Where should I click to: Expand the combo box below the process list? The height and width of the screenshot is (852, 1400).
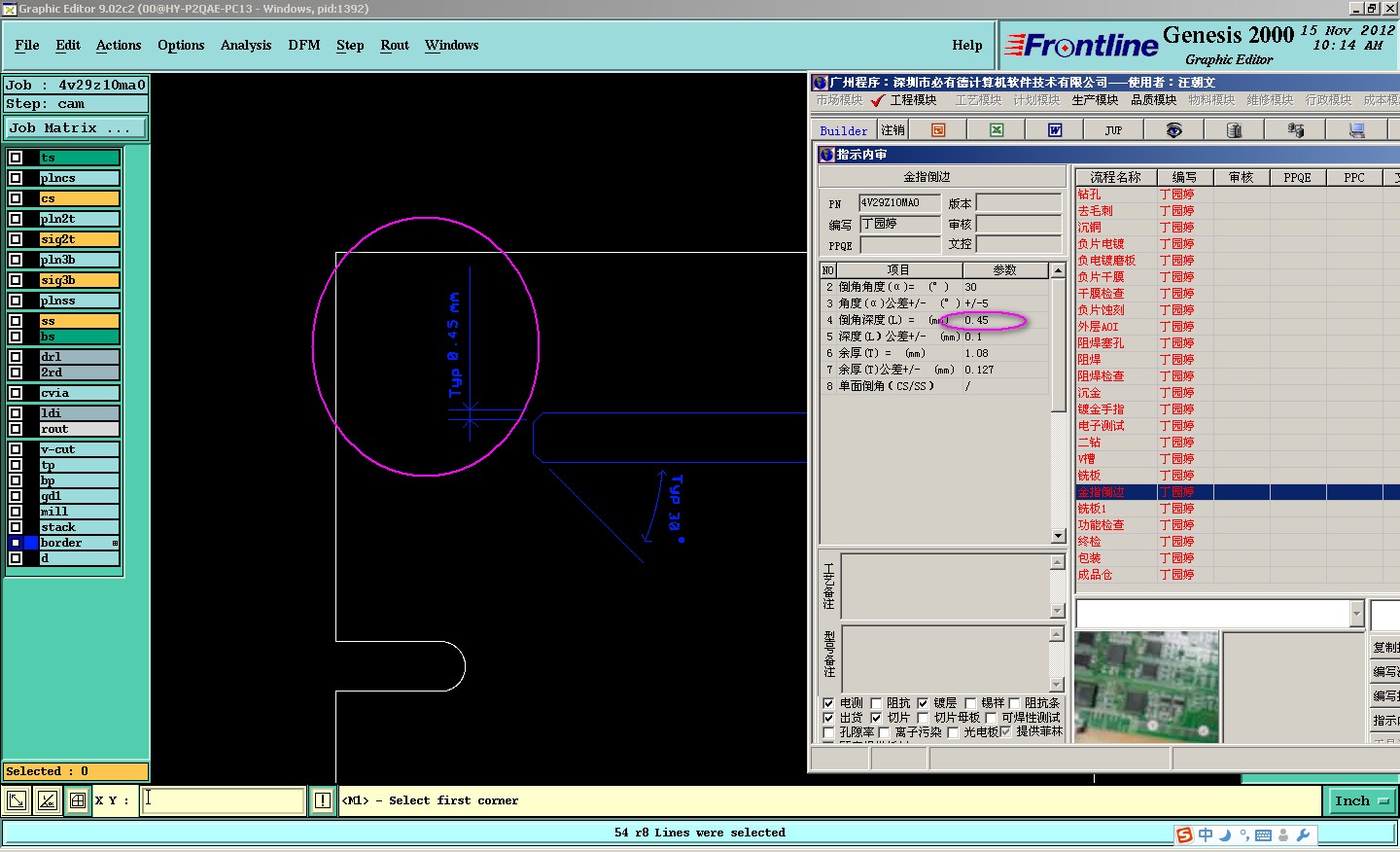point(1356,614)
